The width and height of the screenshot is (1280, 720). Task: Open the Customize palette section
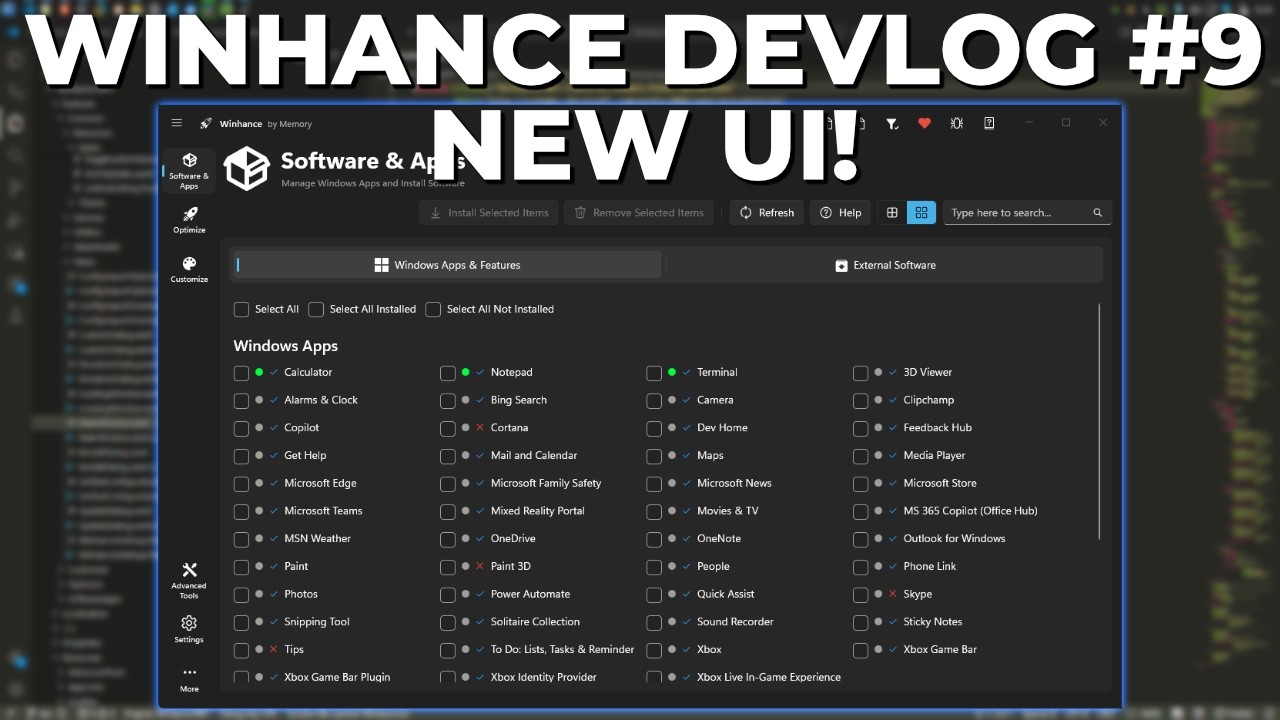click(x=189, y=269)
